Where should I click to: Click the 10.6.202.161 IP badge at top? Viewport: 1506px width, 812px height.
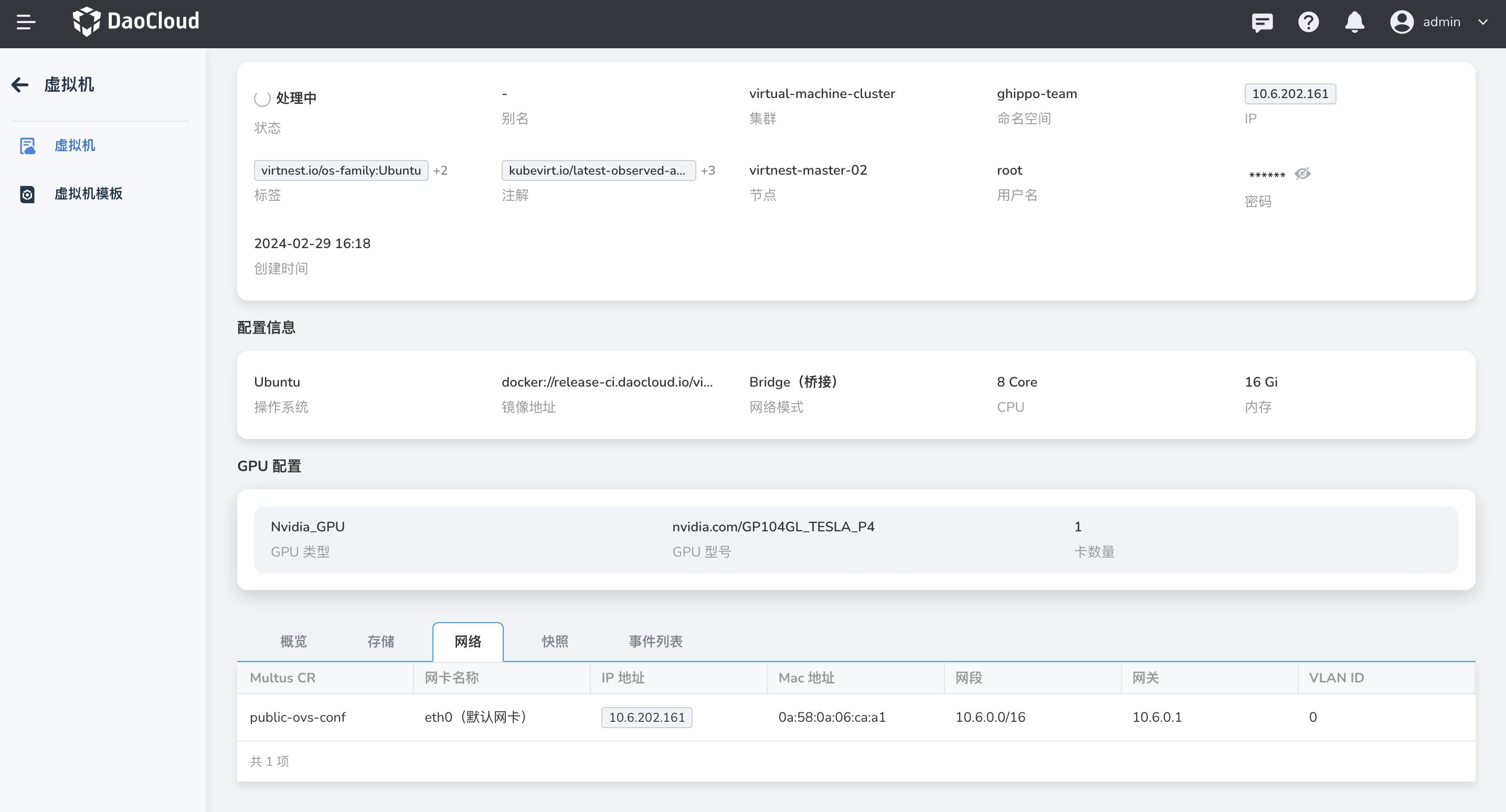pyautogui.click(x=1290, y=93)
